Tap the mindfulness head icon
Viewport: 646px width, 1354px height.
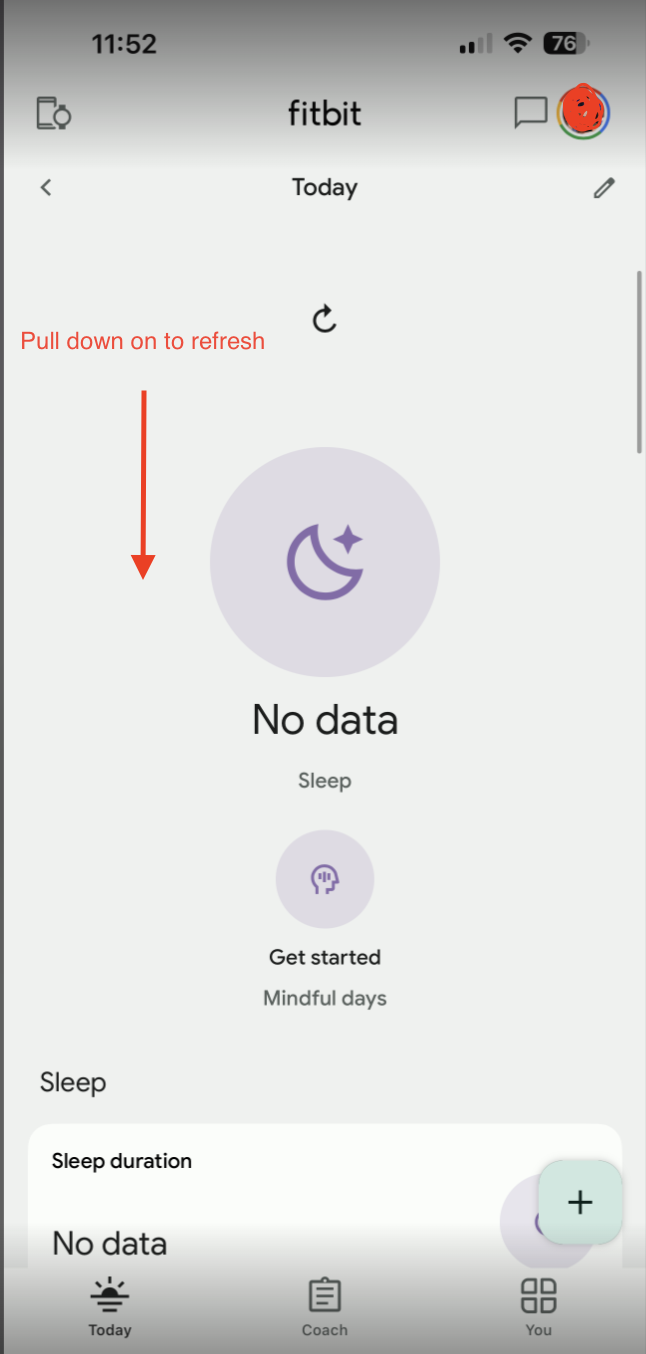click(x=325, y=879)
